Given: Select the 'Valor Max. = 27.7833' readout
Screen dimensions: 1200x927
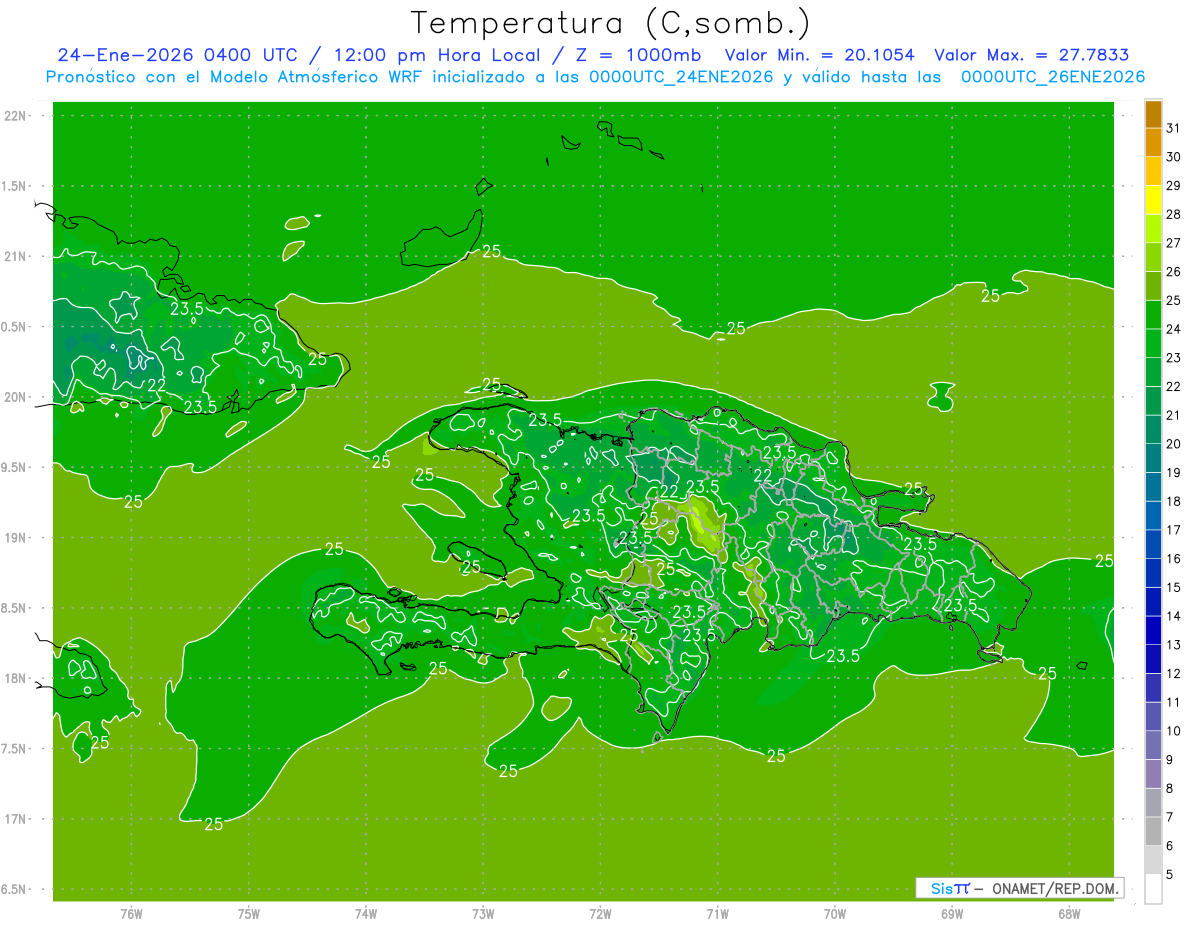Looking at the screenshot, I should 1032,56.
